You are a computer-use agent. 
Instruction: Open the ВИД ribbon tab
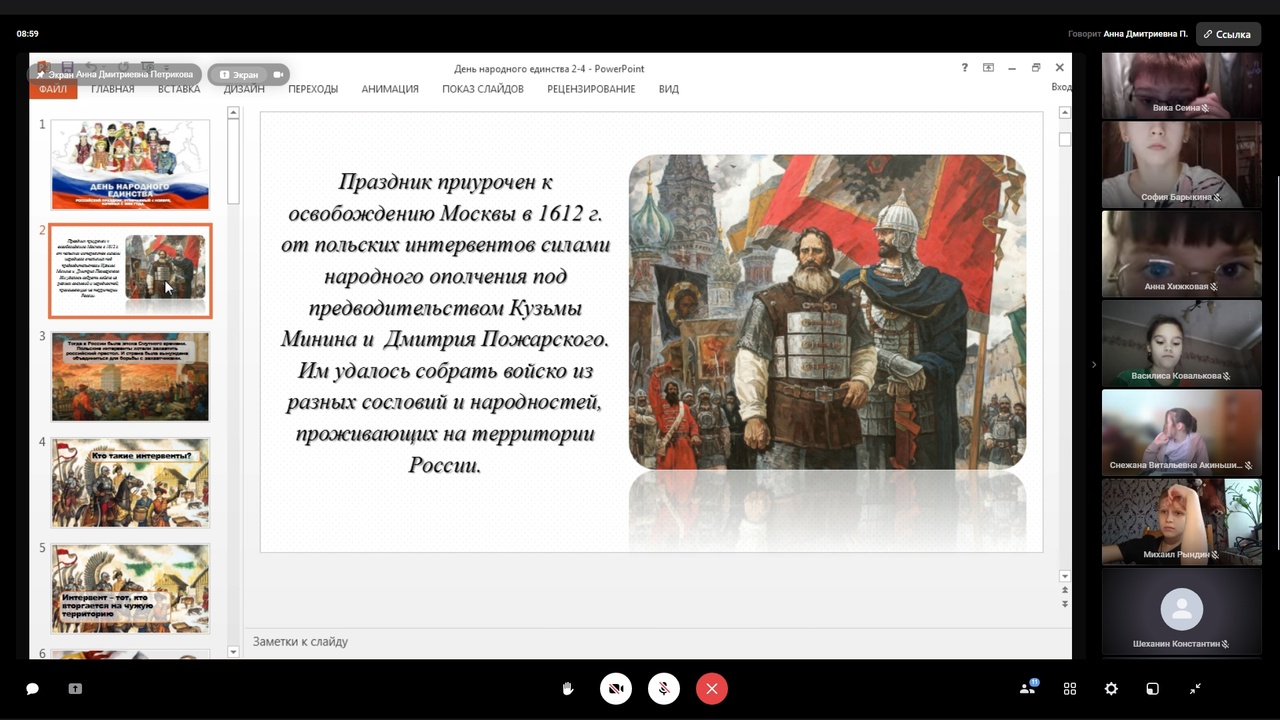[x=669, y=89]
